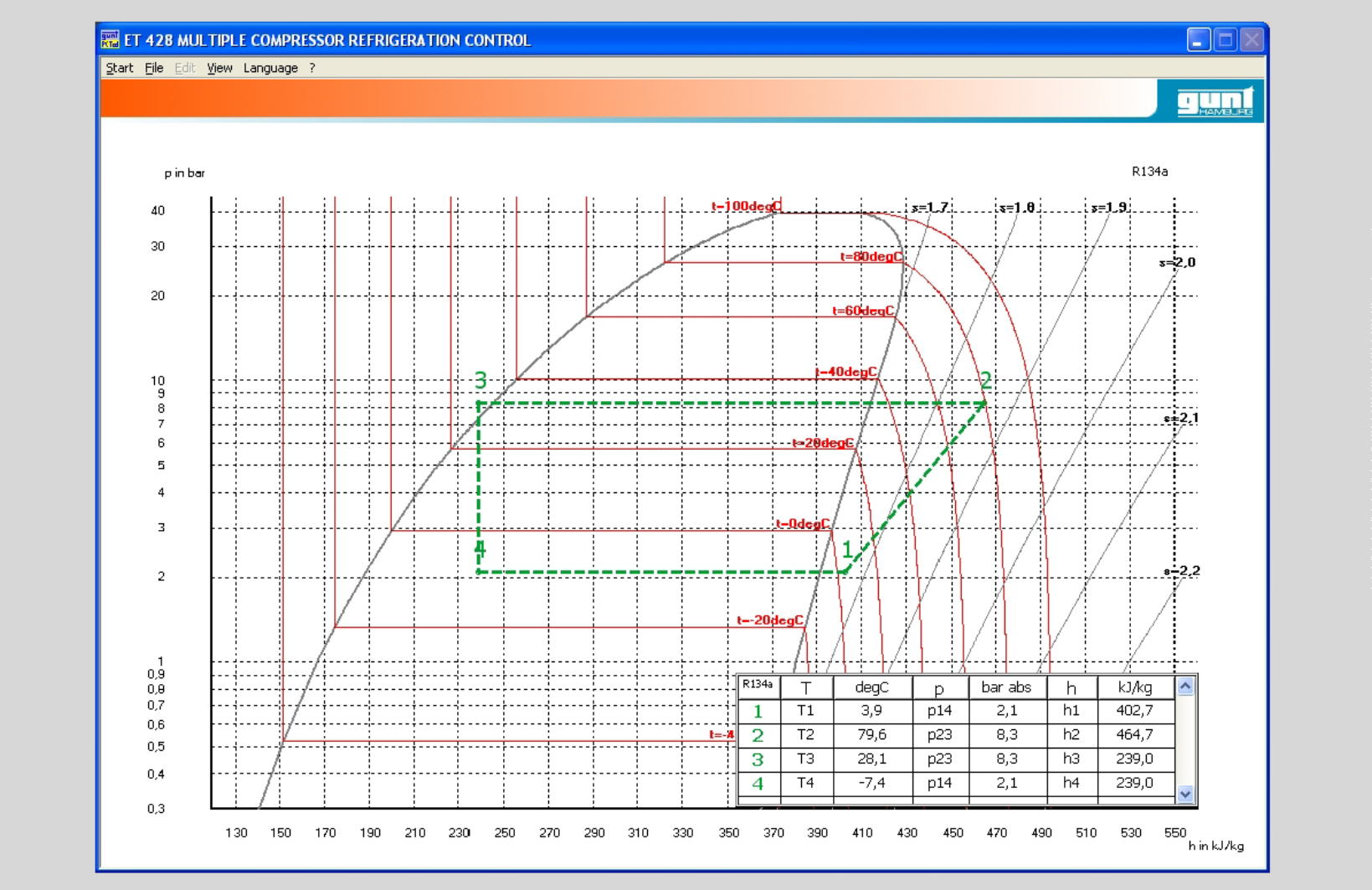This screenshot has width=1372, height=890.
Task: Click the s=2,0 entropy label
Action: tap(1178, 263)
